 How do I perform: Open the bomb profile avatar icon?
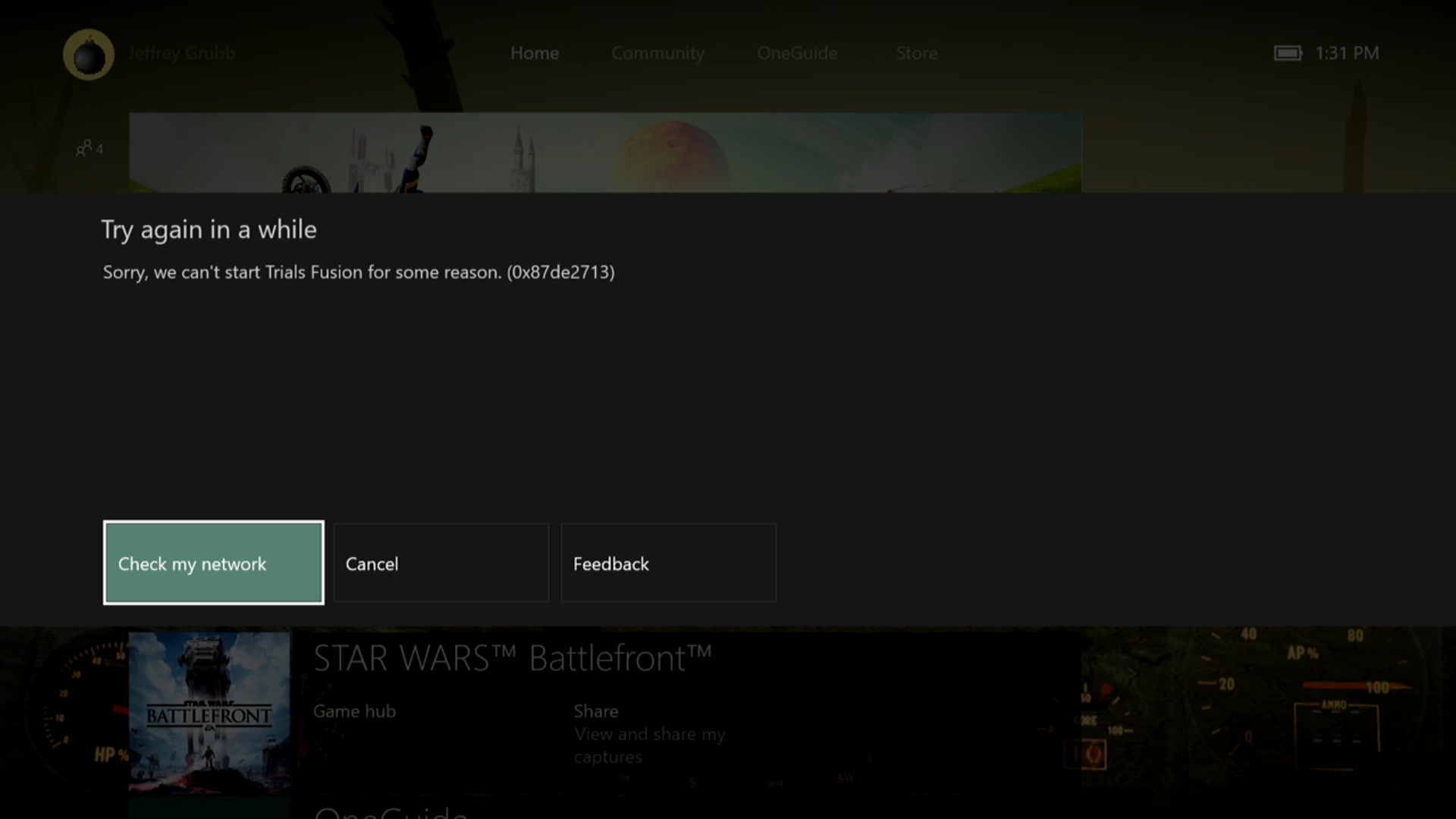(89, 55)
